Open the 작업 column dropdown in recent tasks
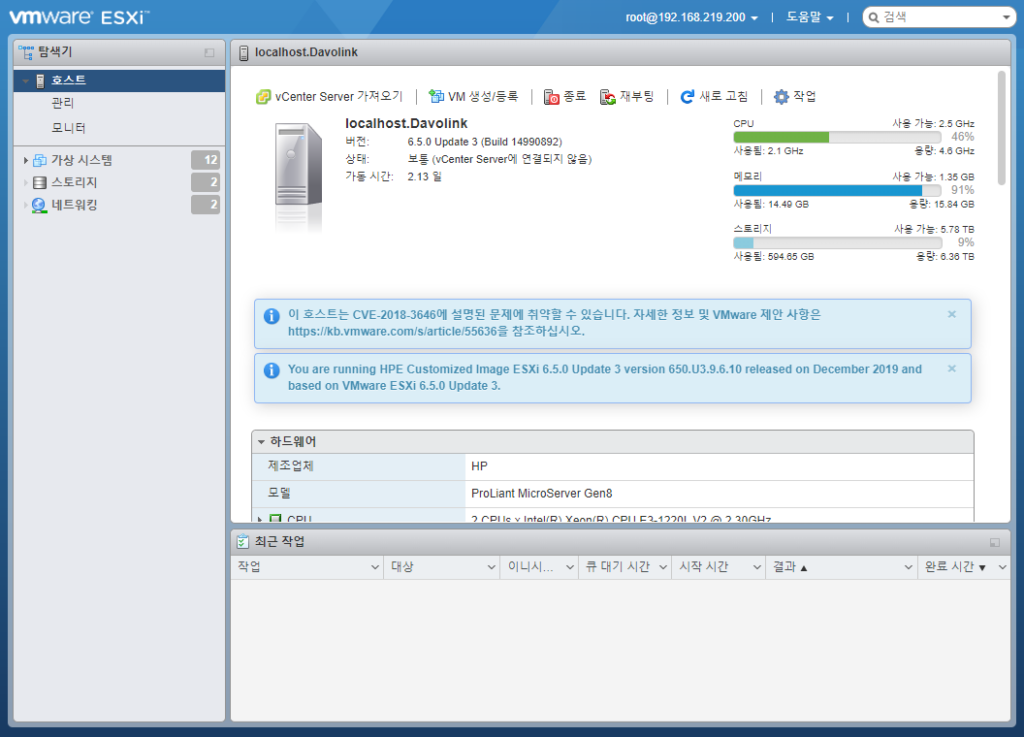This screenshot has width=1024, height=737. click(x=375, y=567)
